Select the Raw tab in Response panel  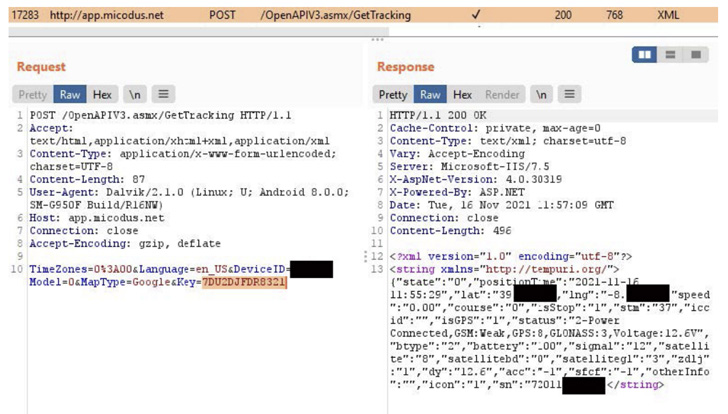430,95
